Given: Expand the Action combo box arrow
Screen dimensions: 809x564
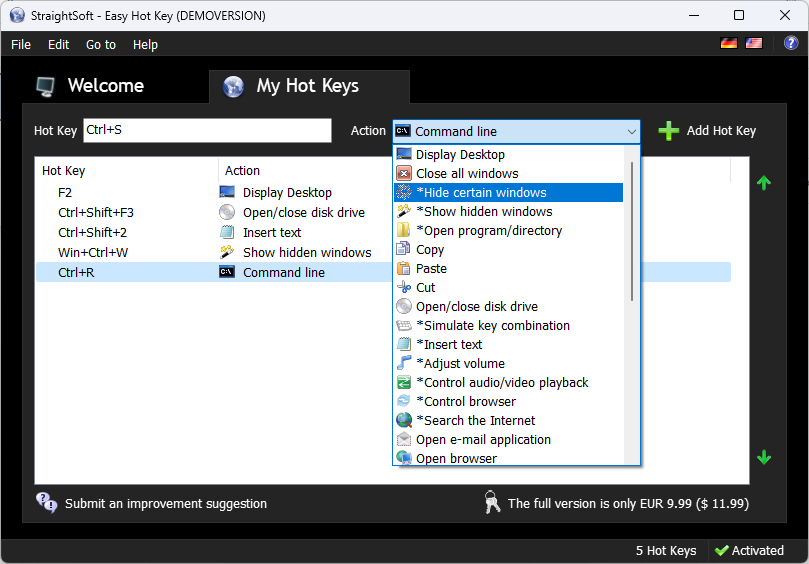Looking at the screenshot, I should click(x=631, y=131).
